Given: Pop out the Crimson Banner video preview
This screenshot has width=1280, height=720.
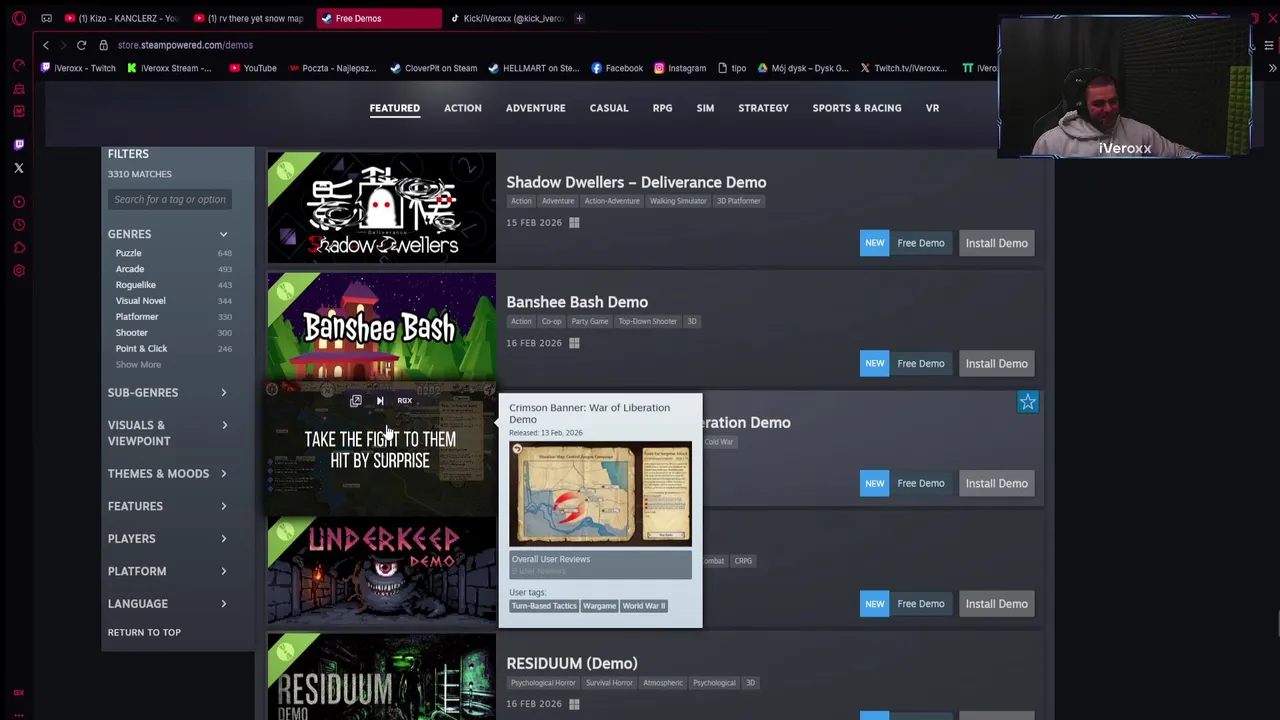Looking at the screenshot, I should (355, 401).
